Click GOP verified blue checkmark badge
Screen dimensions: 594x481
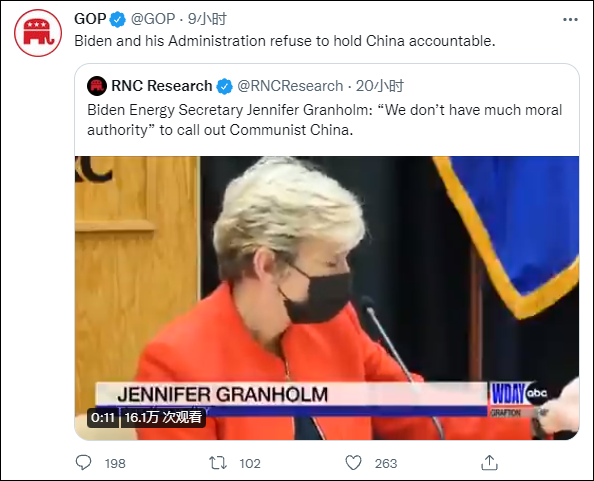click(x=118, y=19)
